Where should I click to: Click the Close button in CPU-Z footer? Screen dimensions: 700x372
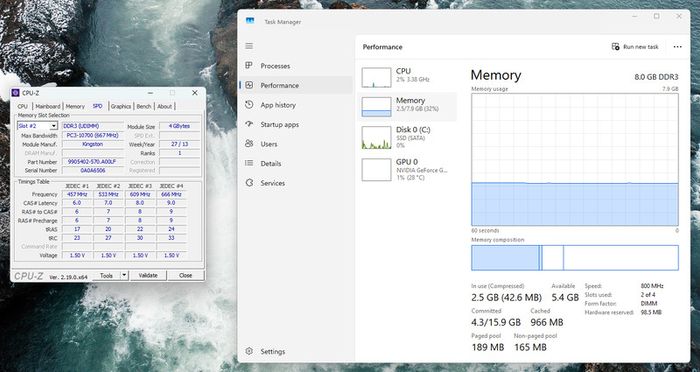(x=186, y=276)
